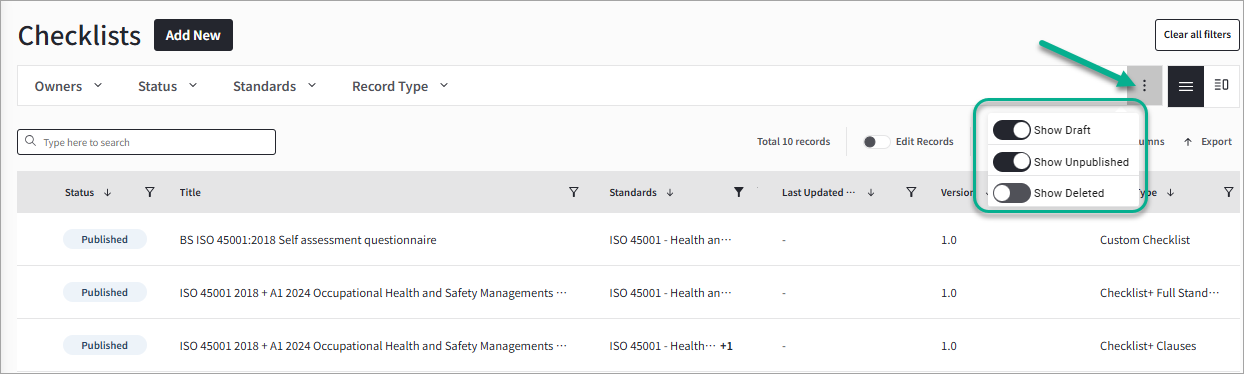Click 'Checklist+ Full Stand…' type cell
The image size is (1244, 374).
tap(1159, 293)
